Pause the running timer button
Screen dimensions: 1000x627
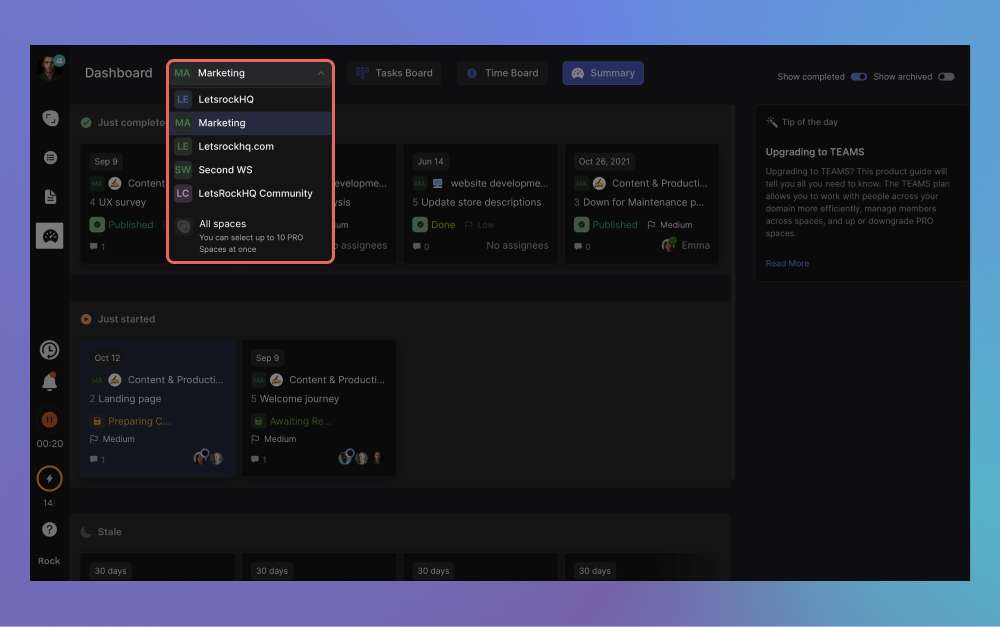click(x=49, y=420)
